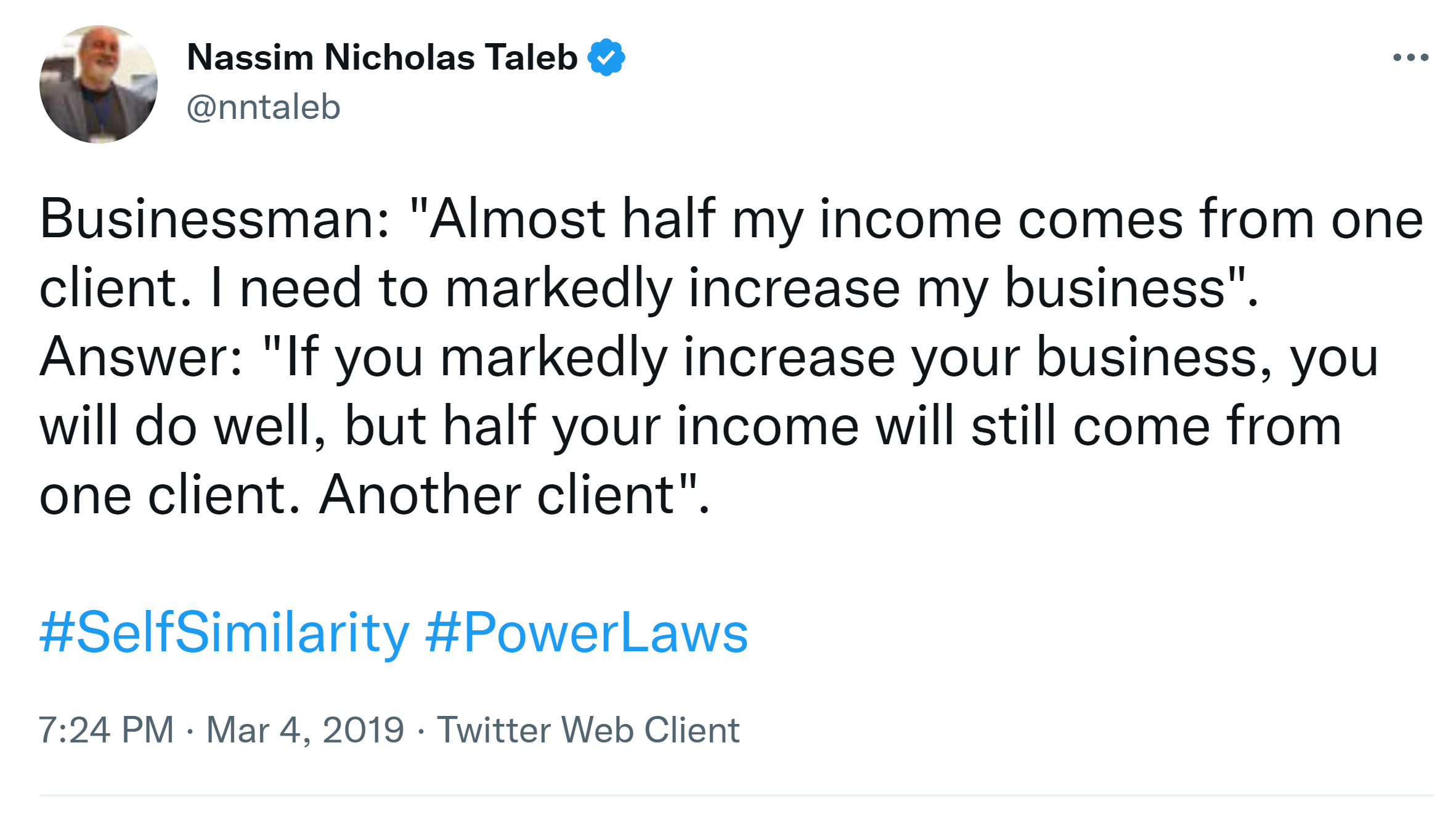Image resolution: width=1456 pixels, height=817 pixels.
Task: Click the Mar 4, 2019 date
Action: tap(305, 730)
